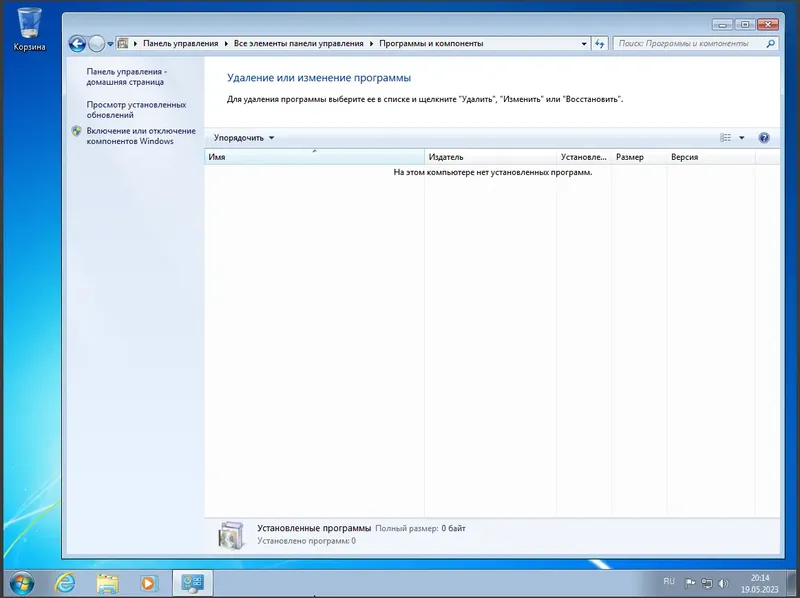The width and height of the screenshot is (800, 598).
Task: Click the Refresh icon in the address bar
Action: (600, 44)
